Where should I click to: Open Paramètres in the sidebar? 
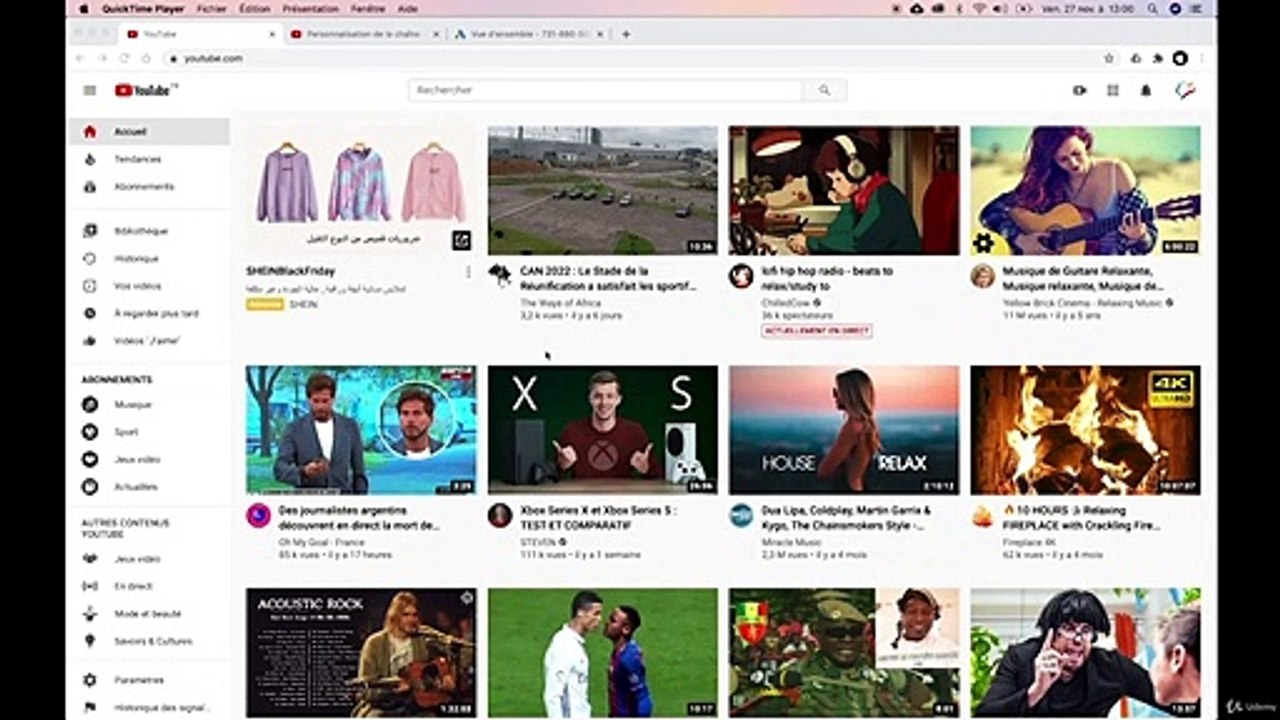[x=149, y=680]
